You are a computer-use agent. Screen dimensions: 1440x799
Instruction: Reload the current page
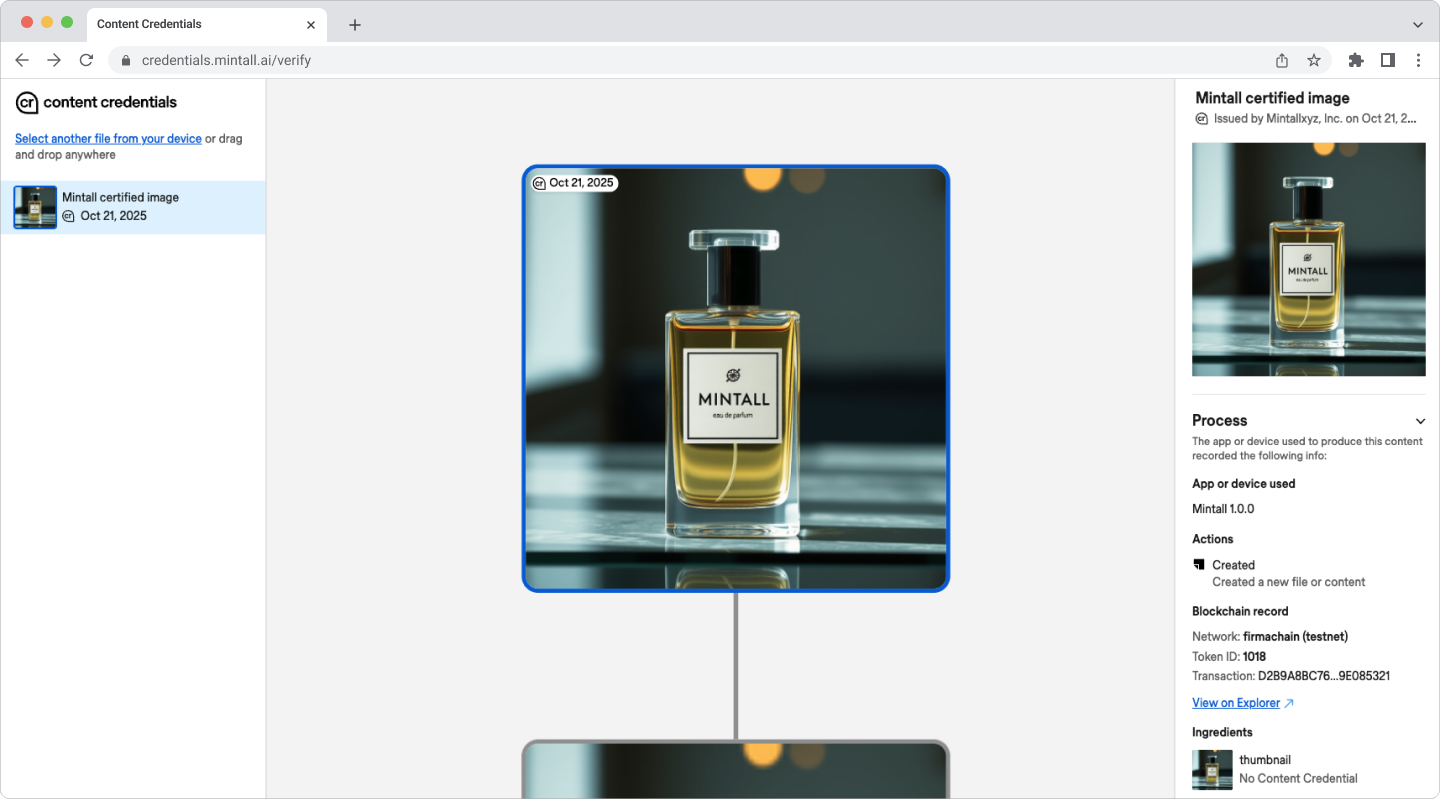(x=86, y=60)
